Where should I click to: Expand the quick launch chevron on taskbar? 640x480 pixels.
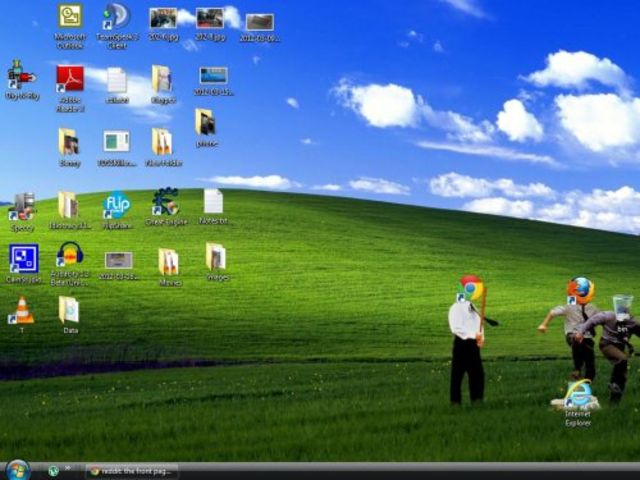coord(67,468)
